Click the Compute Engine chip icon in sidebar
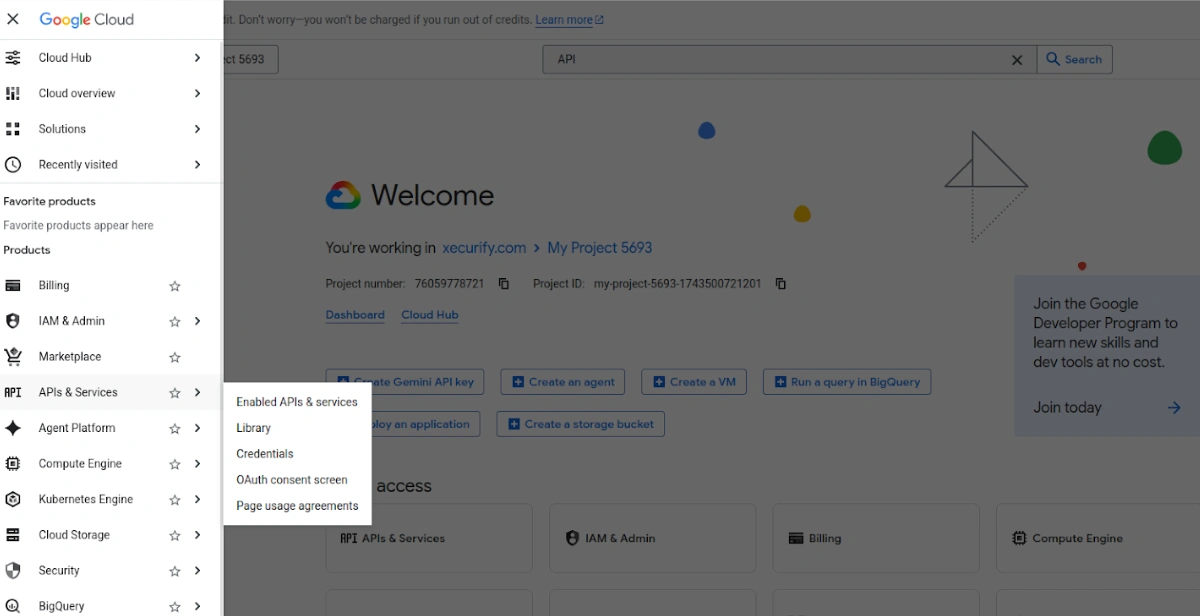This screenshot has height=616, width=1200. pyautogui.click(x=13, y=464)
